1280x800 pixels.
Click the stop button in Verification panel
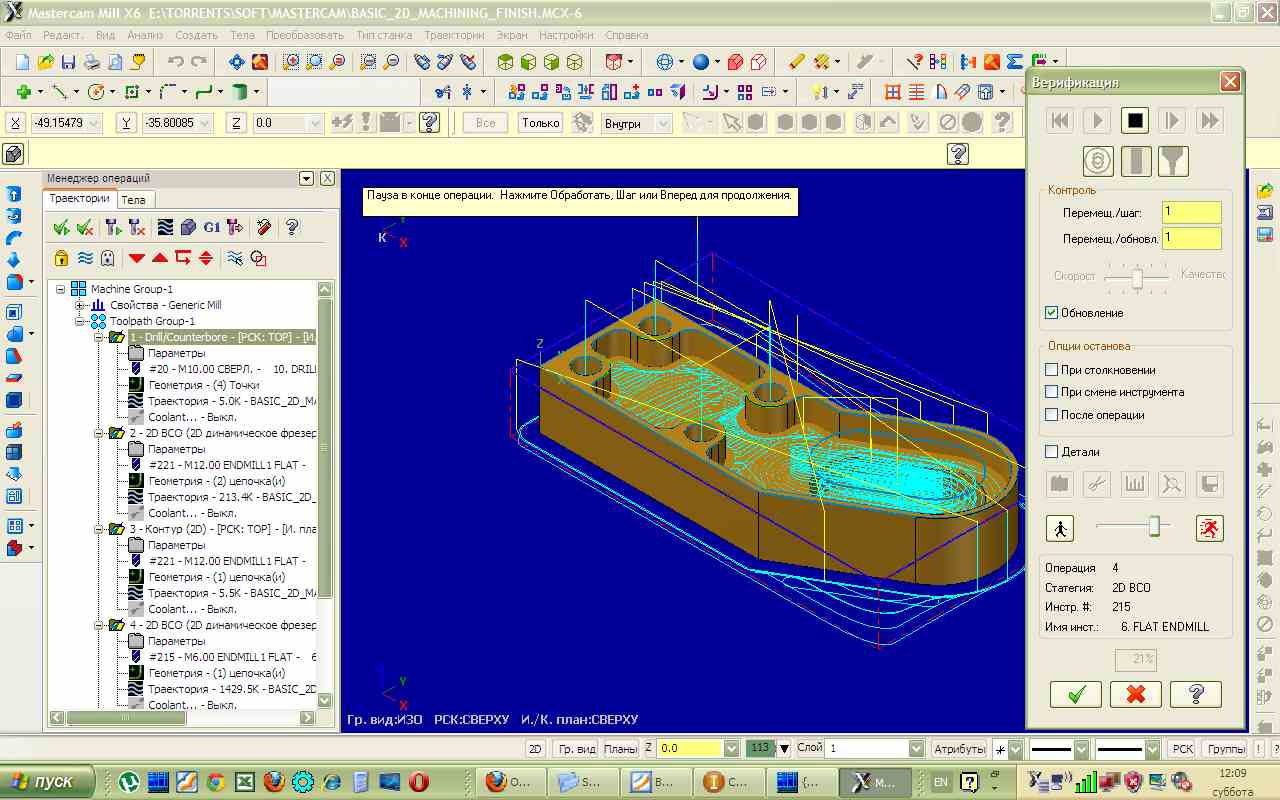[x=1134, y=121]
